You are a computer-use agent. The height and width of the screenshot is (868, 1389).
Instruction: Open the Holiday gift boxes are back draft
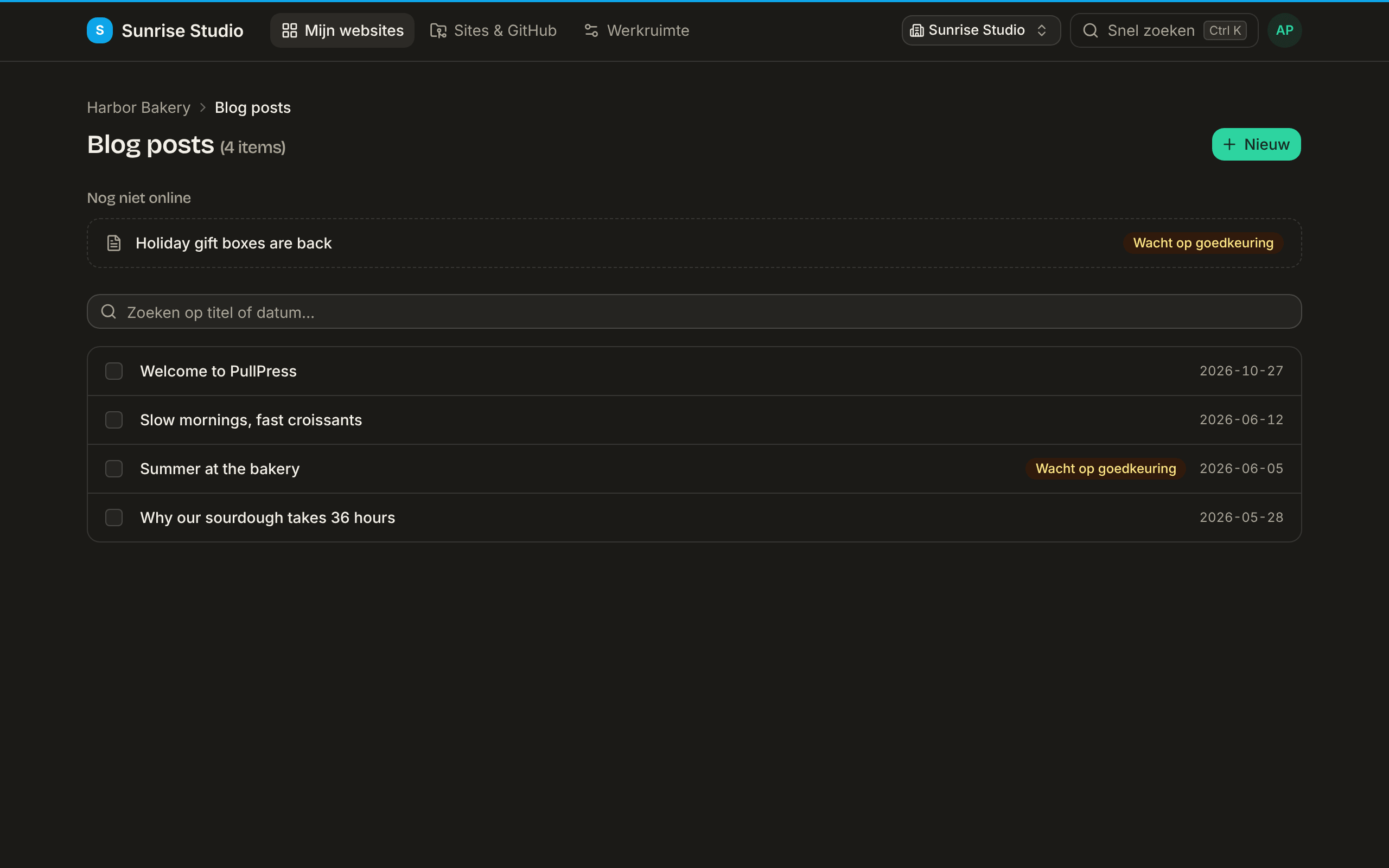pos(694,243)
